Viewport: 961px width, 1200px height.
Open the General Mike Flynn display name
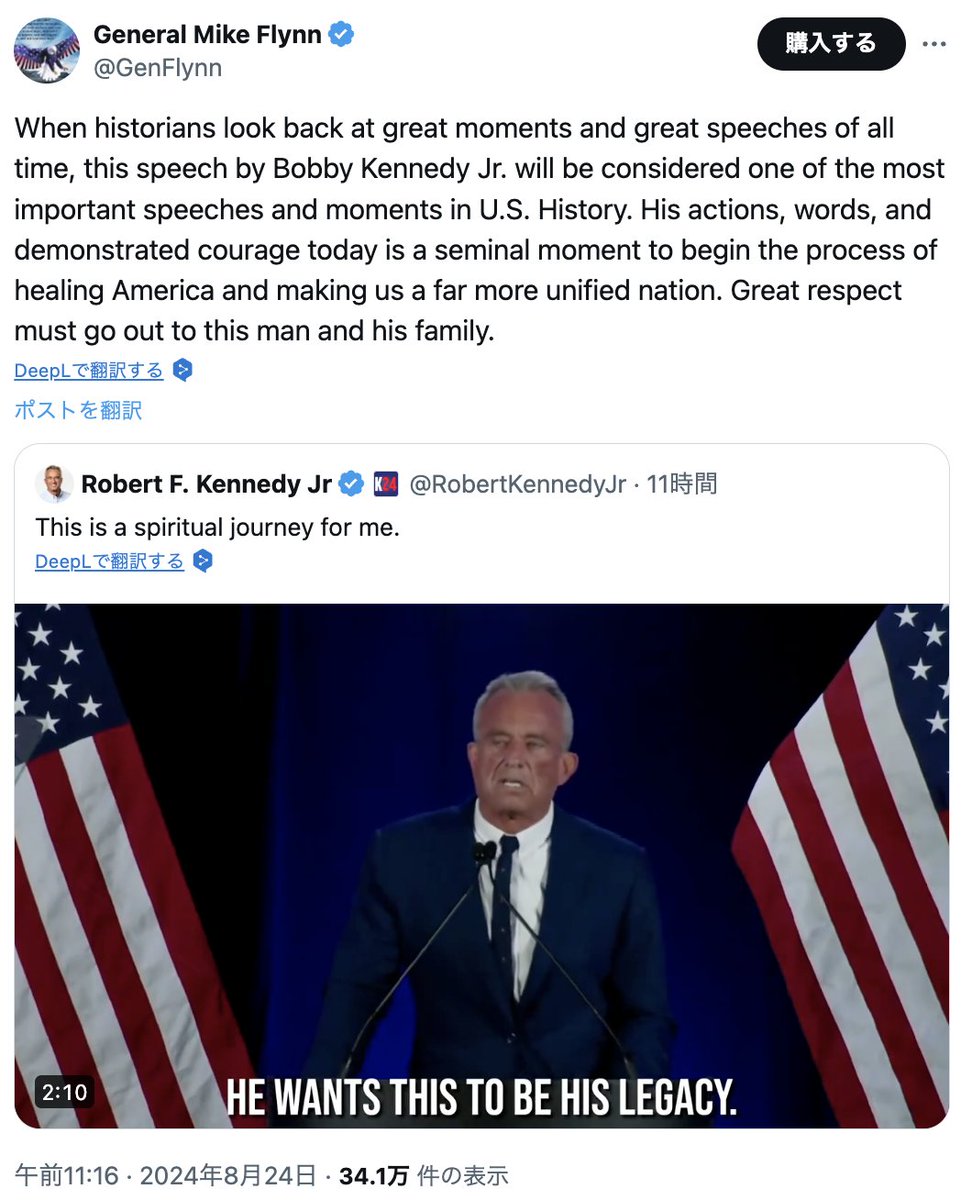[x=208, y=35]
